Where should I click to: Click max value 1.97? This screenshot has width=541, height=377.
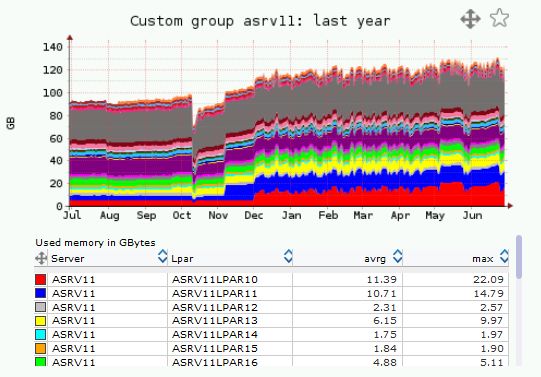492,335
